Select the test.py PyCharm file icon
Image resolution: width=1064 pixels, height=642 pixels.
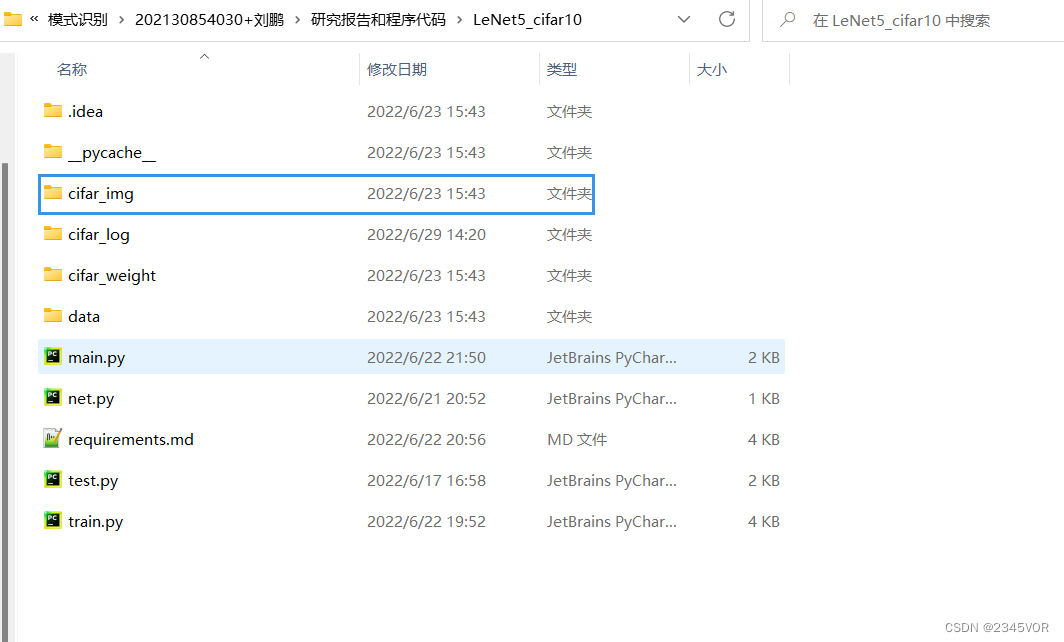pos(52,480)
